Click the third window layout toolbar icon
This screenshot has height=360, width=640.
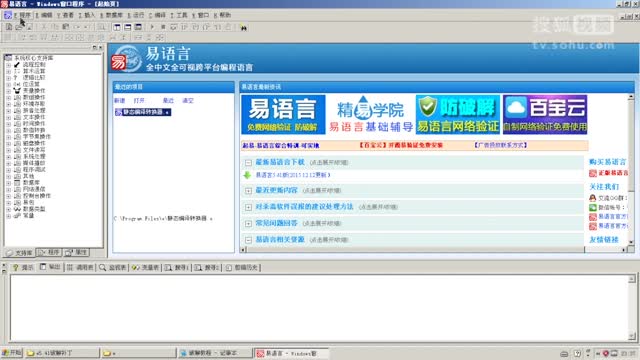(x=138, y=27)
